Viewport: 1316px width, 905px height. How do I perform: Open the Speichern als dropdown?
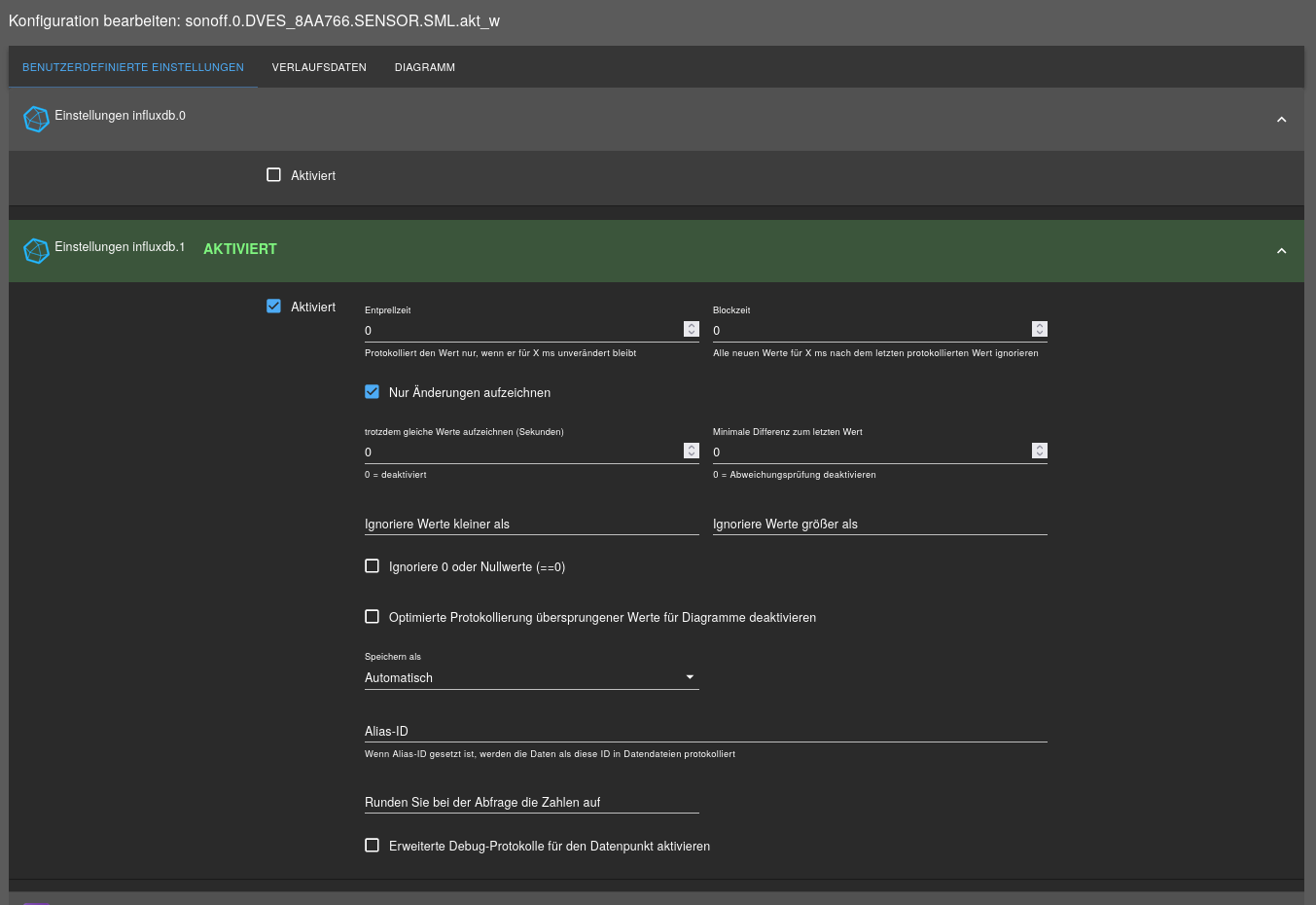(x=531, y=677)
